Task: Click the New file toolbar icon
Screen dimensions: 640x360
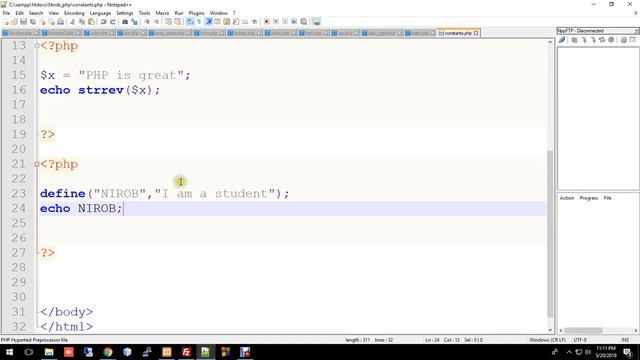Action: tap(6, 22)
